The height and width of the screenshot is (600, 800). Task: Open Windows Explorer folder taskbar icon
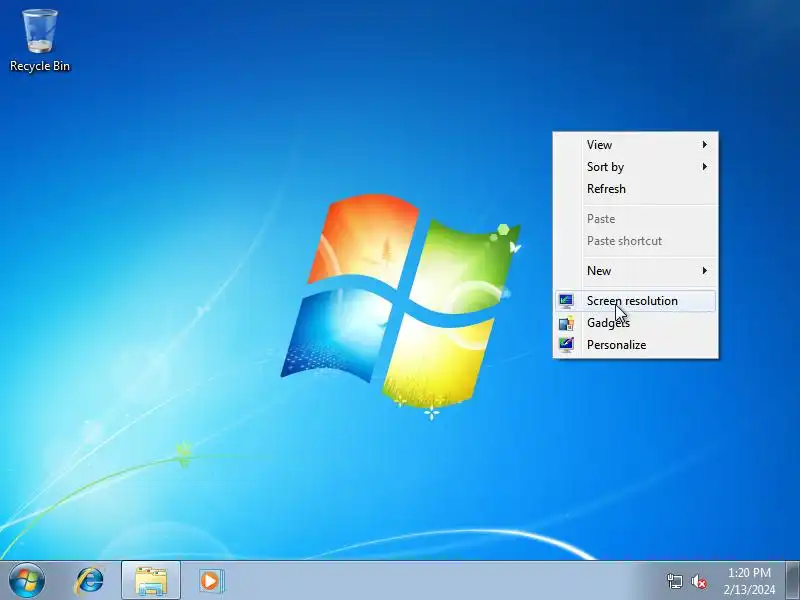pos(151,581)
